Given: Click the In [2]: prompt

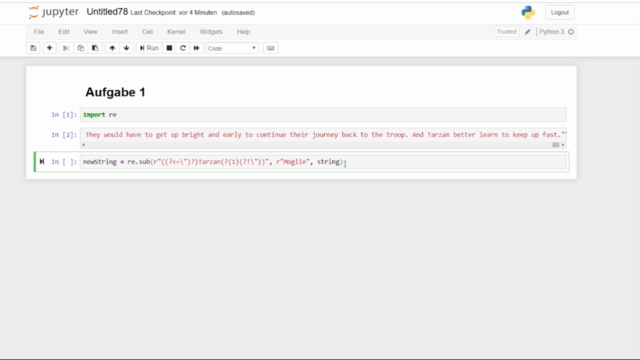Looking at the screenshot, I should click(64, 135).
